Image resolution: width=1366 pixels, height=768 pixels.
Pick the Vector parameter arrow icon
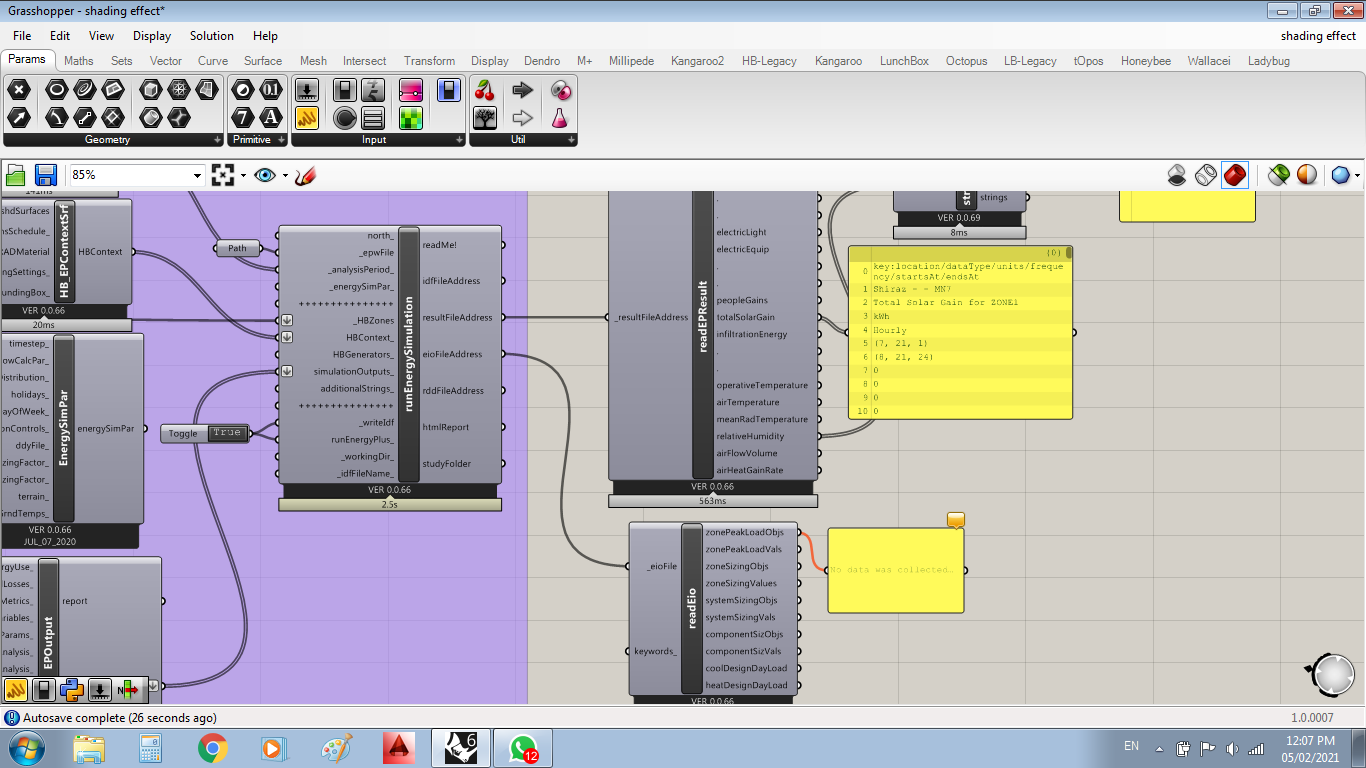click(19, 117)
